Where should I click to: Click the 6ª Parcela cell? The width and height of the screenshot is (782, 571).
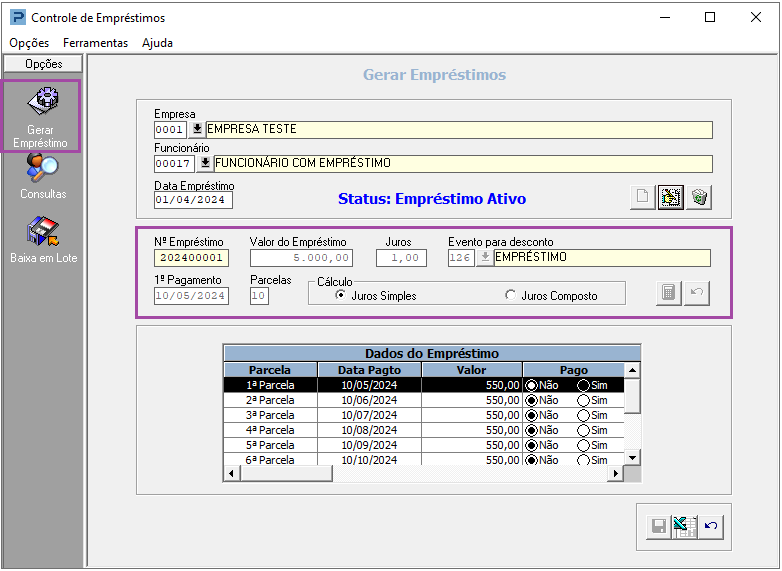270,459
